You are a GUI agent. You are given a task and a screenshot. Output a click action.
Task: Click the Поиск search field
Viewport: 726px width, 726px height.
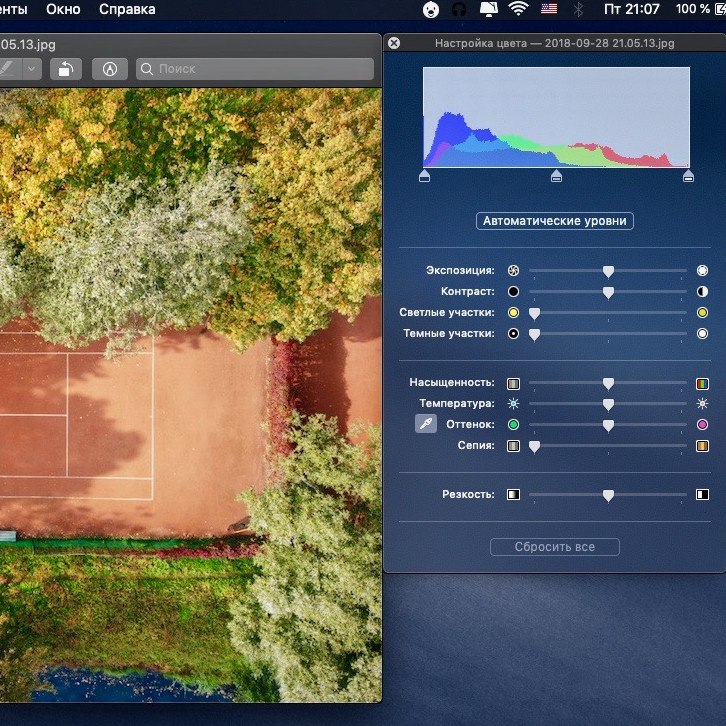(255, 69)
